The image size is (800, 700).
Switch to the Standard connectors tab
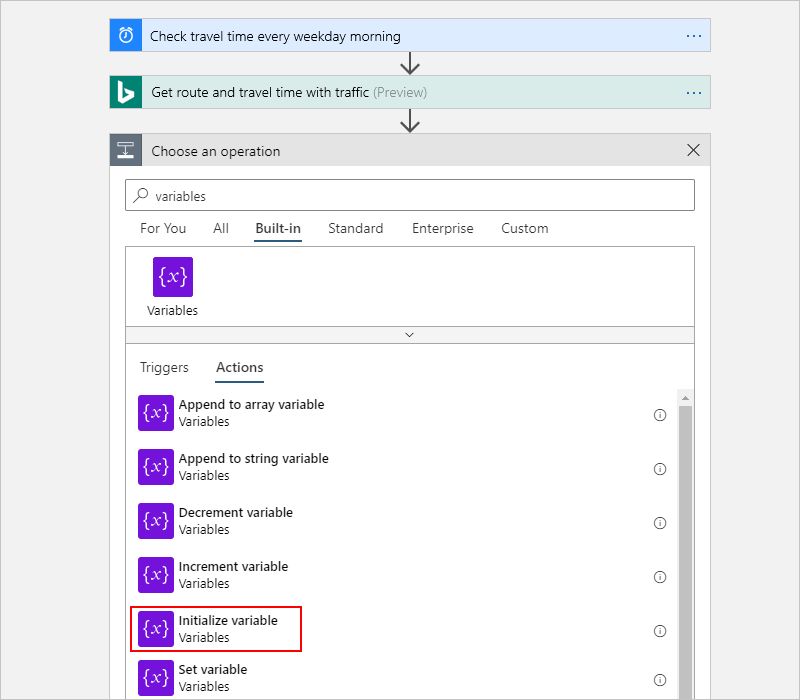click(355, 228)
